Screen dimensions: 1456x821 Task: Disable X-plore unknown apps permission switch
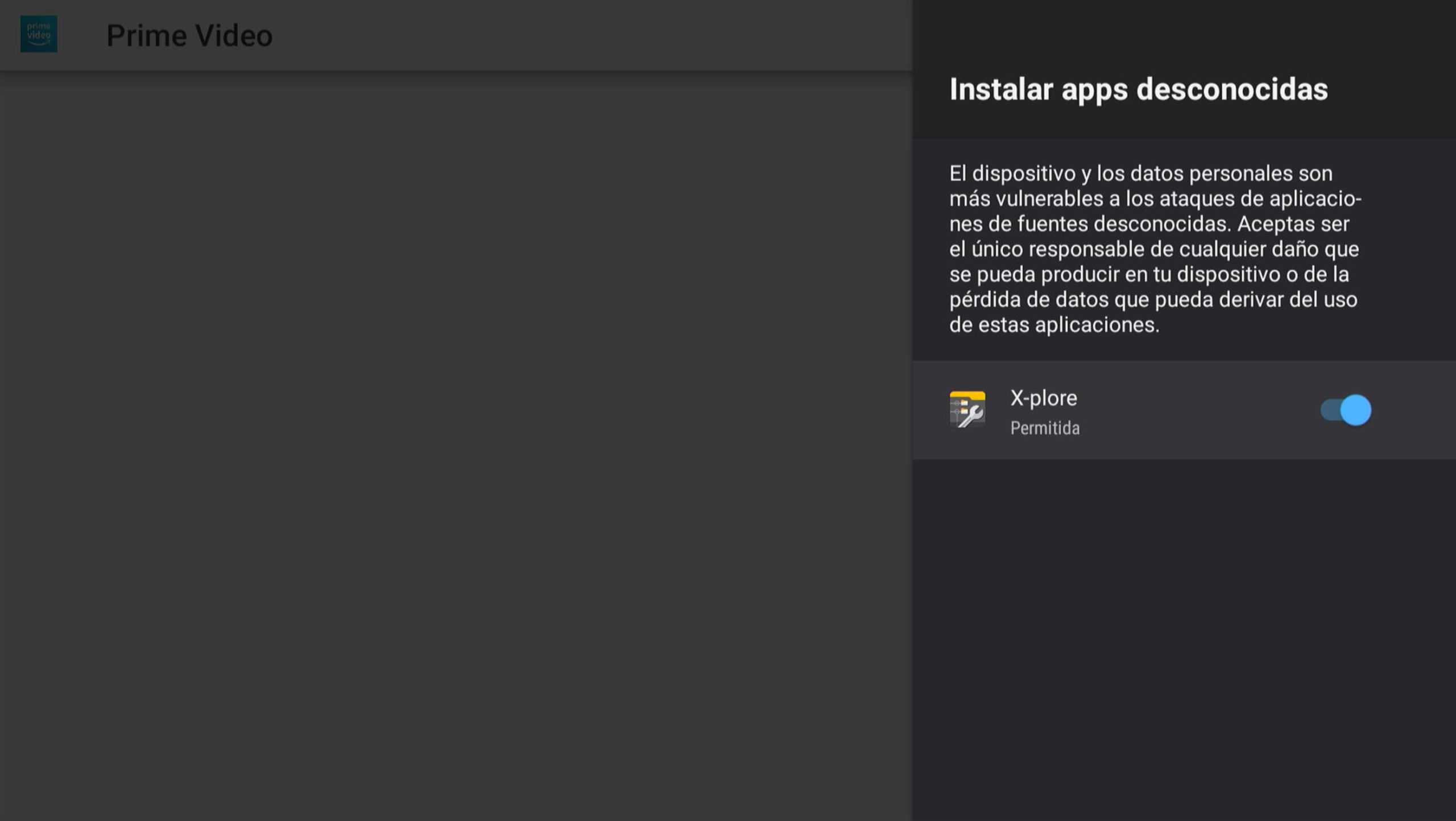(1345, 410)
